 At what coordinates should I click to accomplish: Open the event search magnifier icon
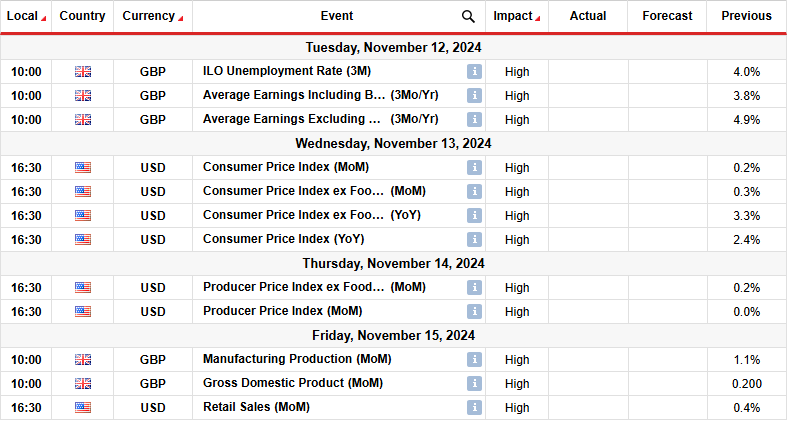468,17
